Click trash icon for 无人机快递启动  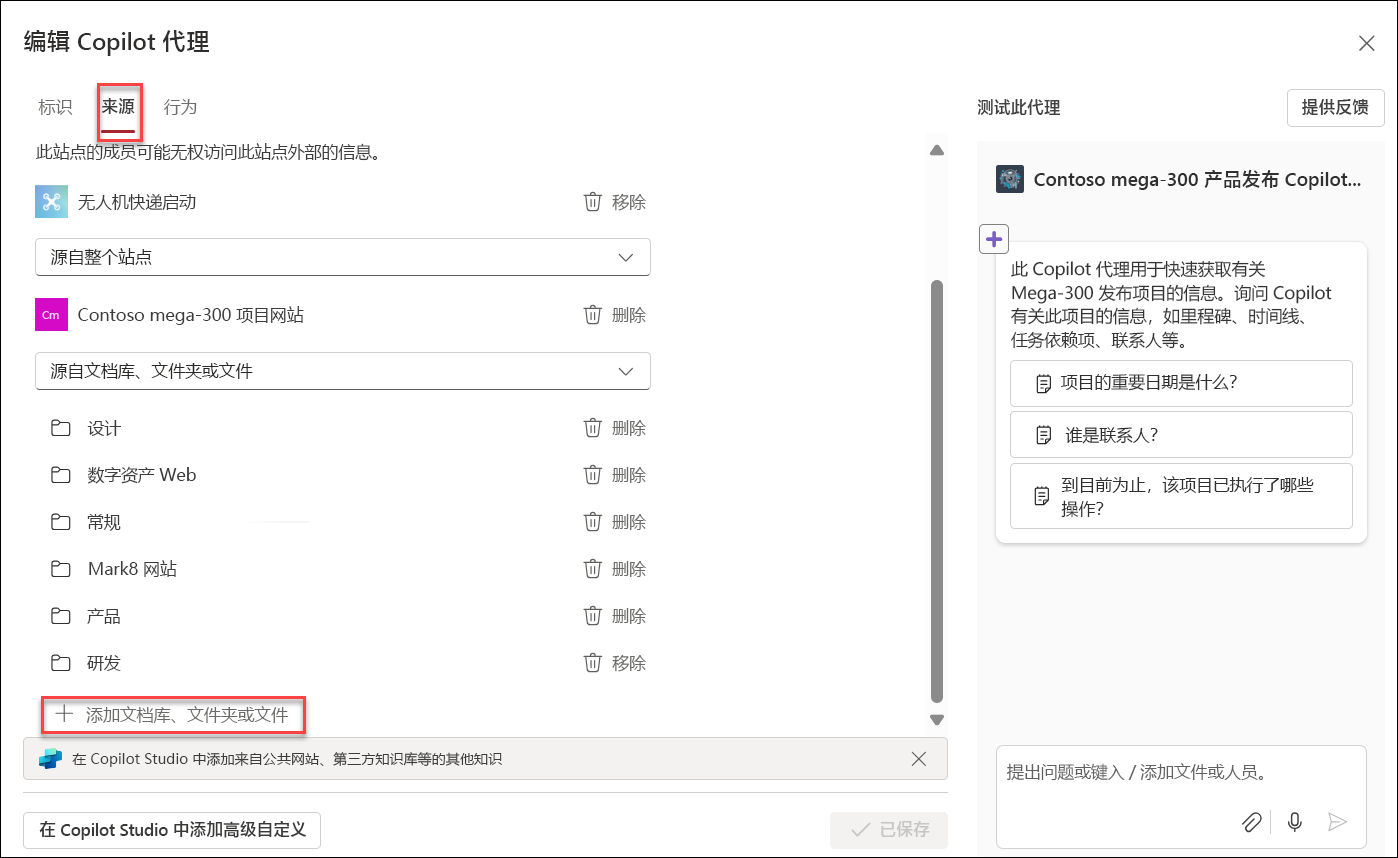593,202
